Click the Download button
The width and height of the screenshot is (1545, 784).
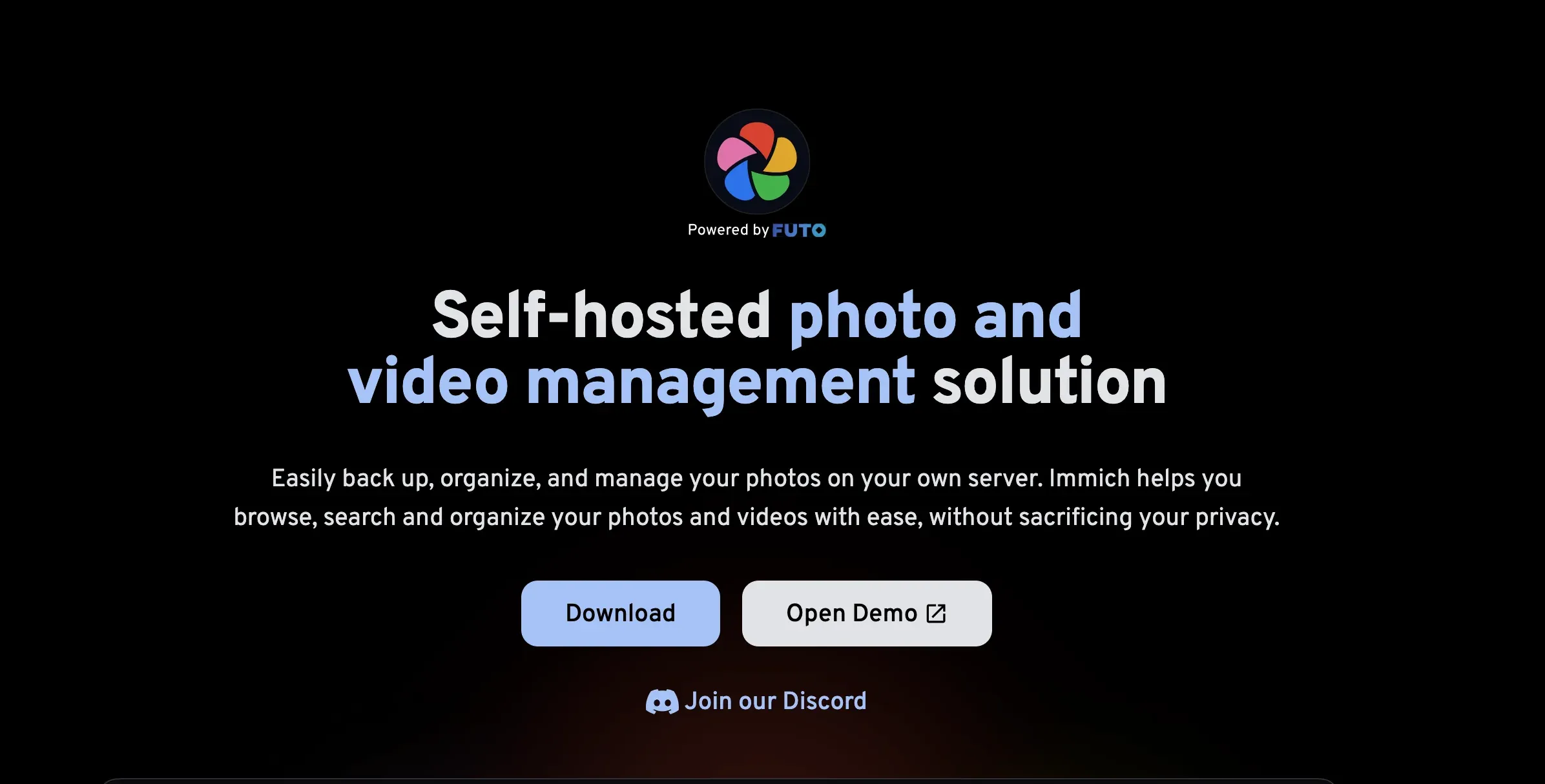[x=621, y=613]
